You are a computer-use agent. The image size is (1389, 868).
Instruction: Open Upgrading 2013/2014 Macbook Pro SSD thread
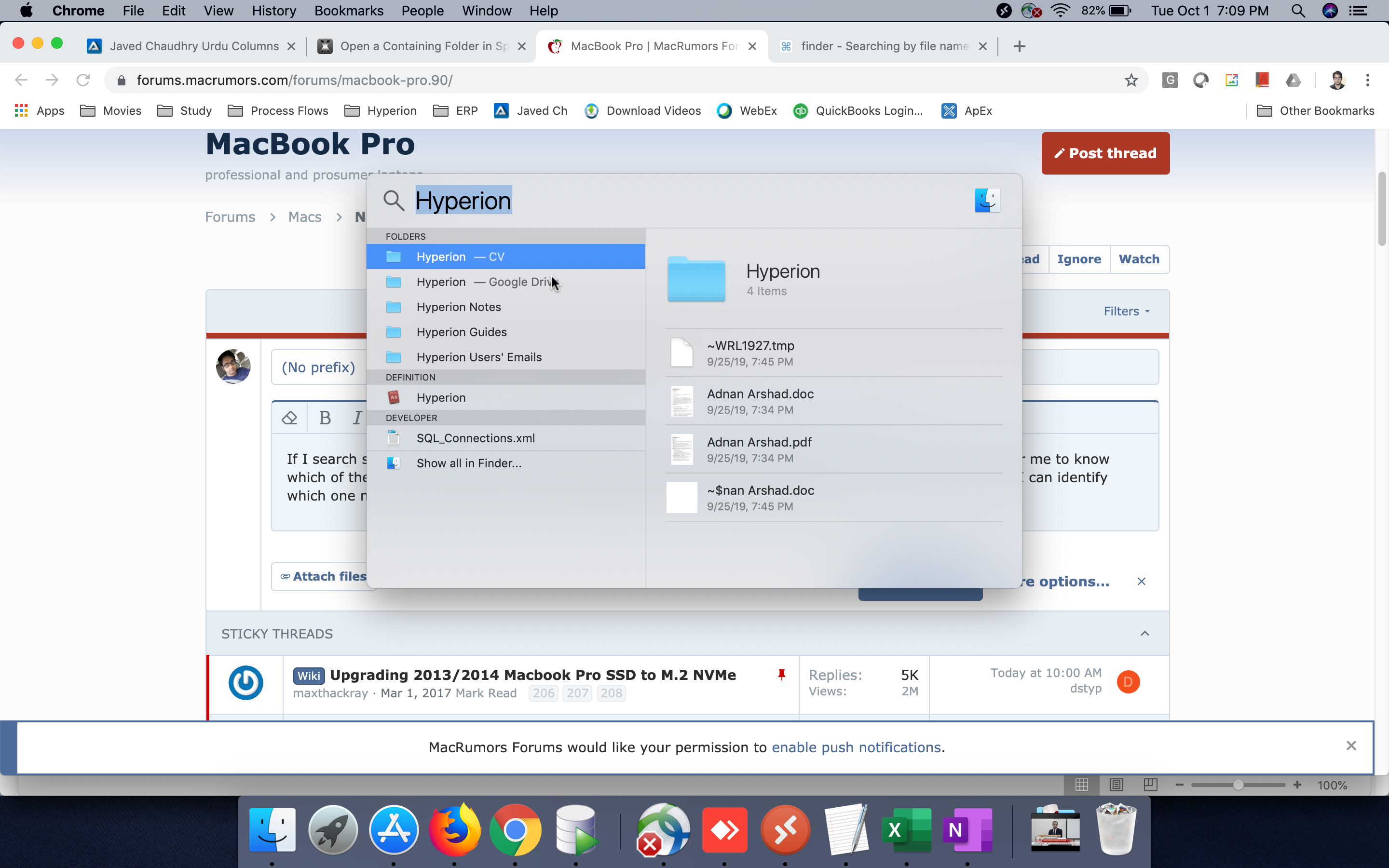pyautogui.click(x=532, y=675)
